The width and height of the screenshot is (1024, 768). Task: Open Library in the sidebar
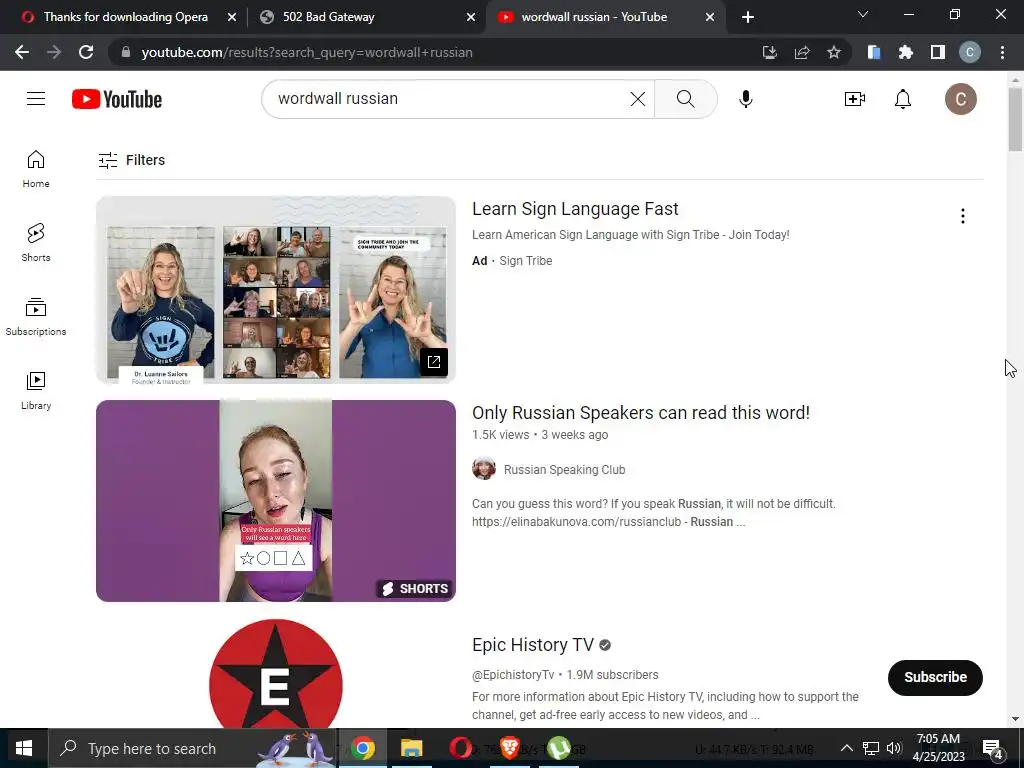pos(36,391)
